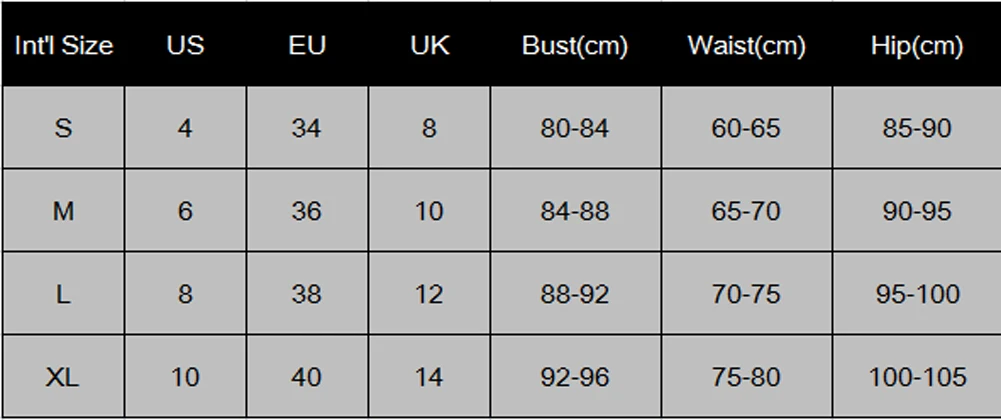The width and height of the screenshot is (1001, 420).
Task: Select the EU column header
Action: pos(307,46)
